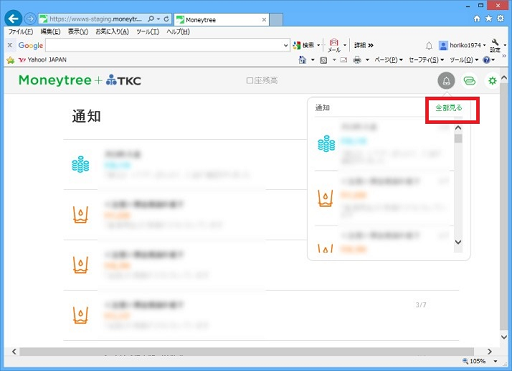Click the Google toolbar search button
The image size is (512, 371).
point(304,45)
